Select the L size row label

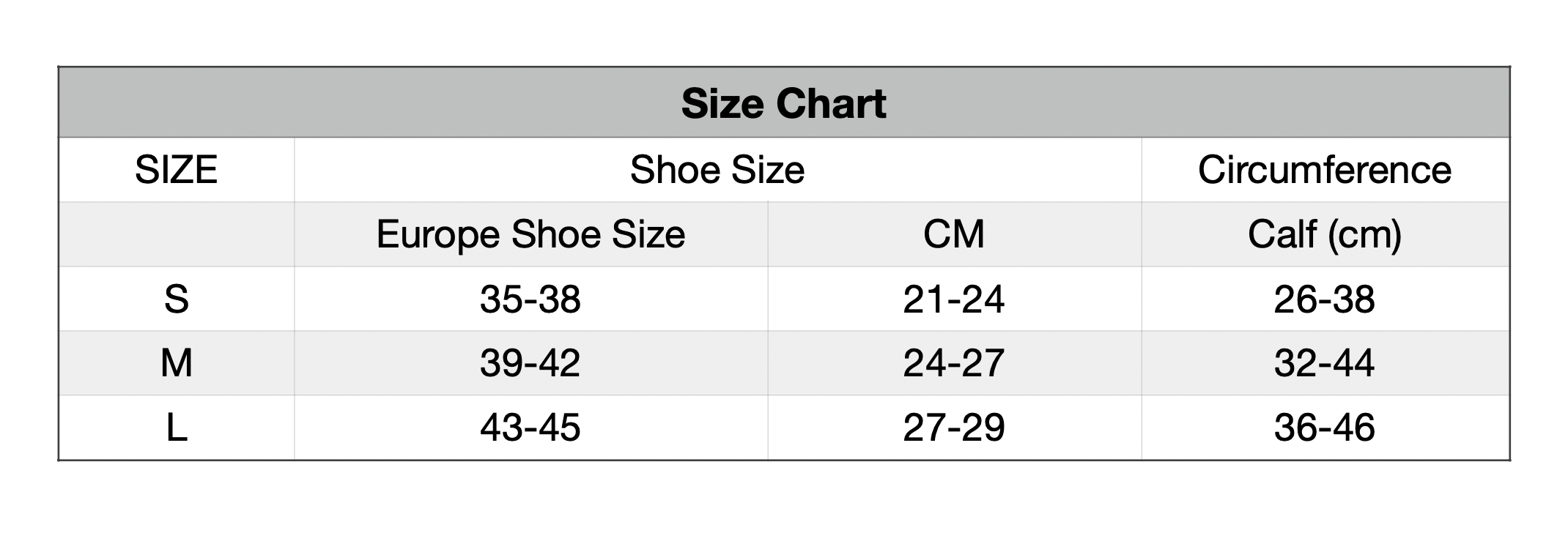[176, 428]
